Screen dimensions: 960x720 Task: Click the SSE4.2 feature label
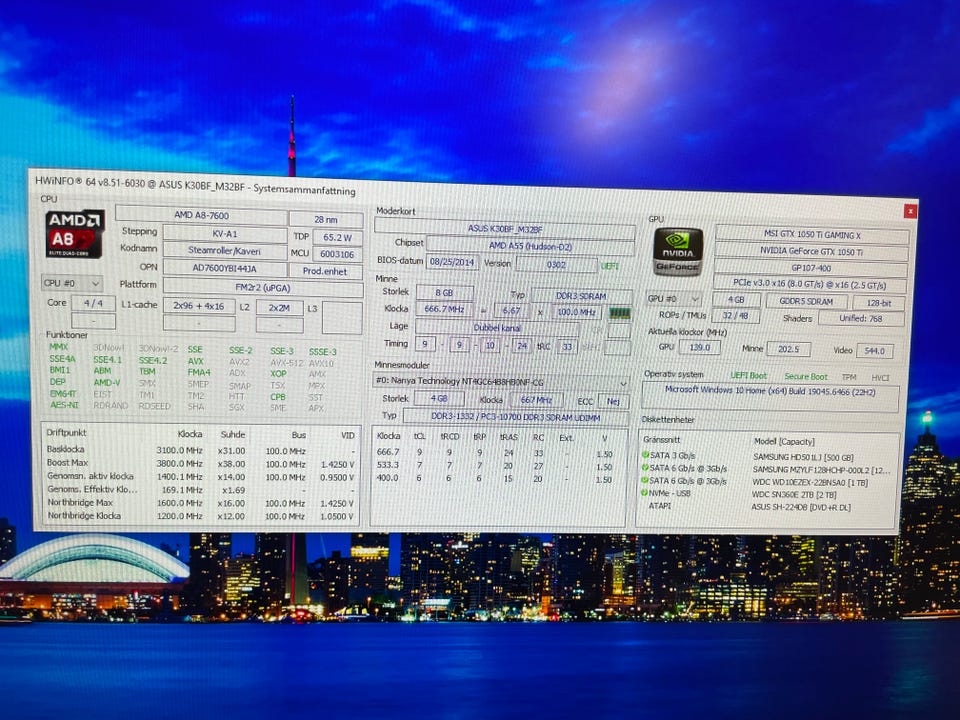pos(152,361)
